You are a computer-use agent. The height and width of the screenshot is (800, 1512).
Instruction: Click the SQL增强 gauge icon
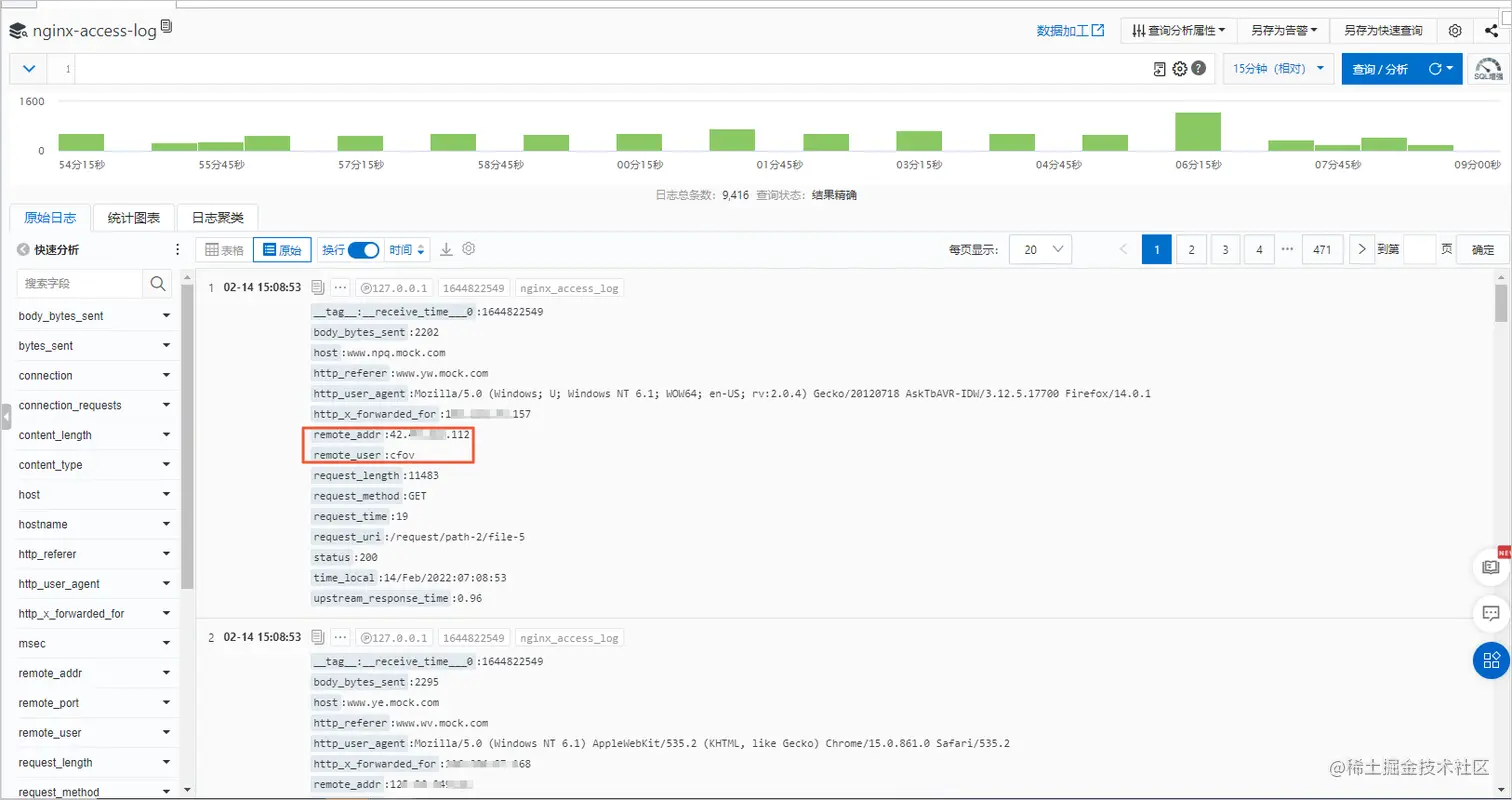(x=1488, y=69)
